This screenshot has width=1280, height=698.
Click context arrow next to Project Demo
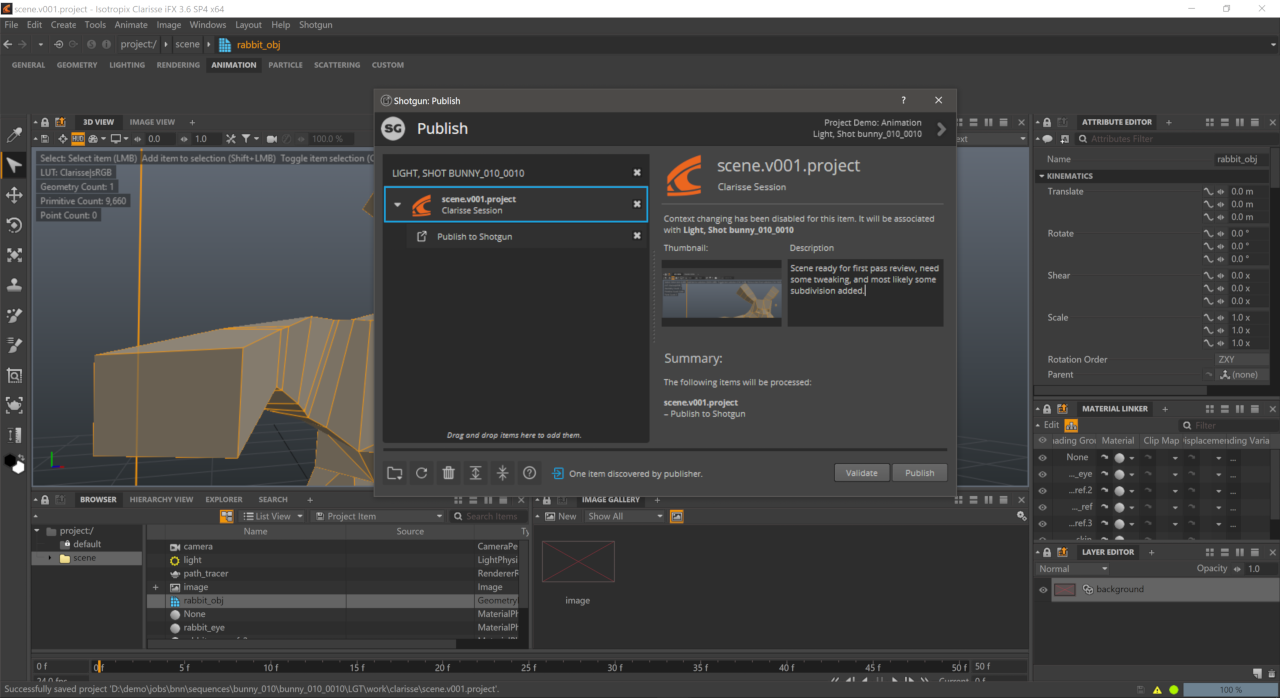point(941,129)
